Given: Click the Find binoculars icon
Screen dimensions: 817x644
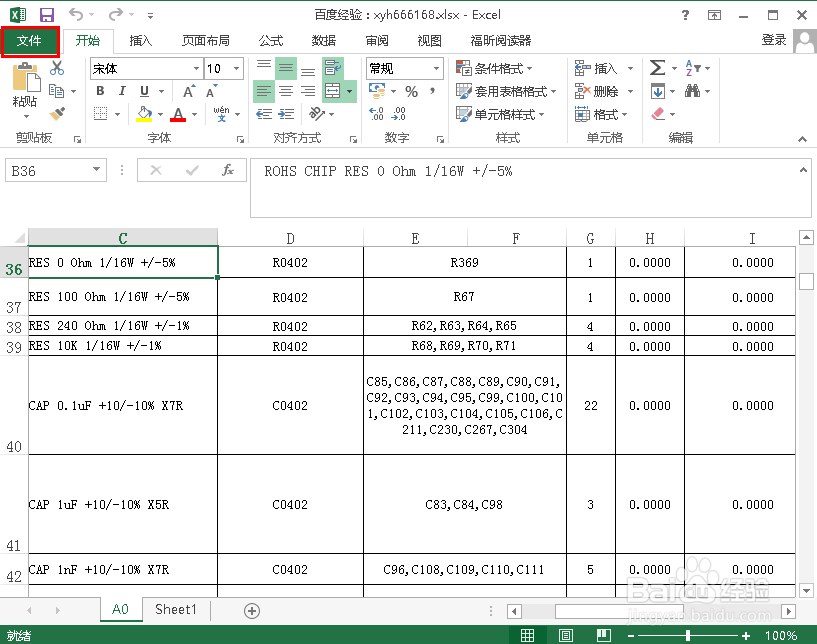Looking at the screenshot, I should coord(692,89).
